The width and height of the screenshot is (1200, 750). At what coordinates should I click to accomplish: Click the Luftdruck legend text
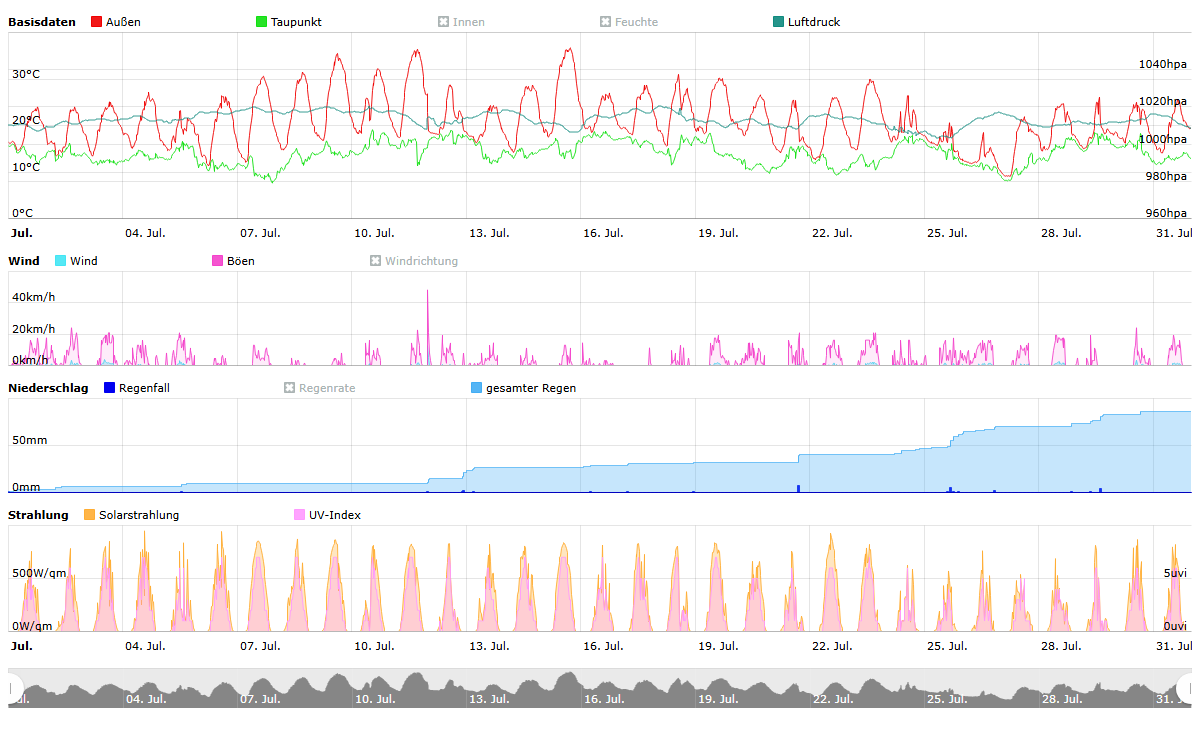coord(813,22)
